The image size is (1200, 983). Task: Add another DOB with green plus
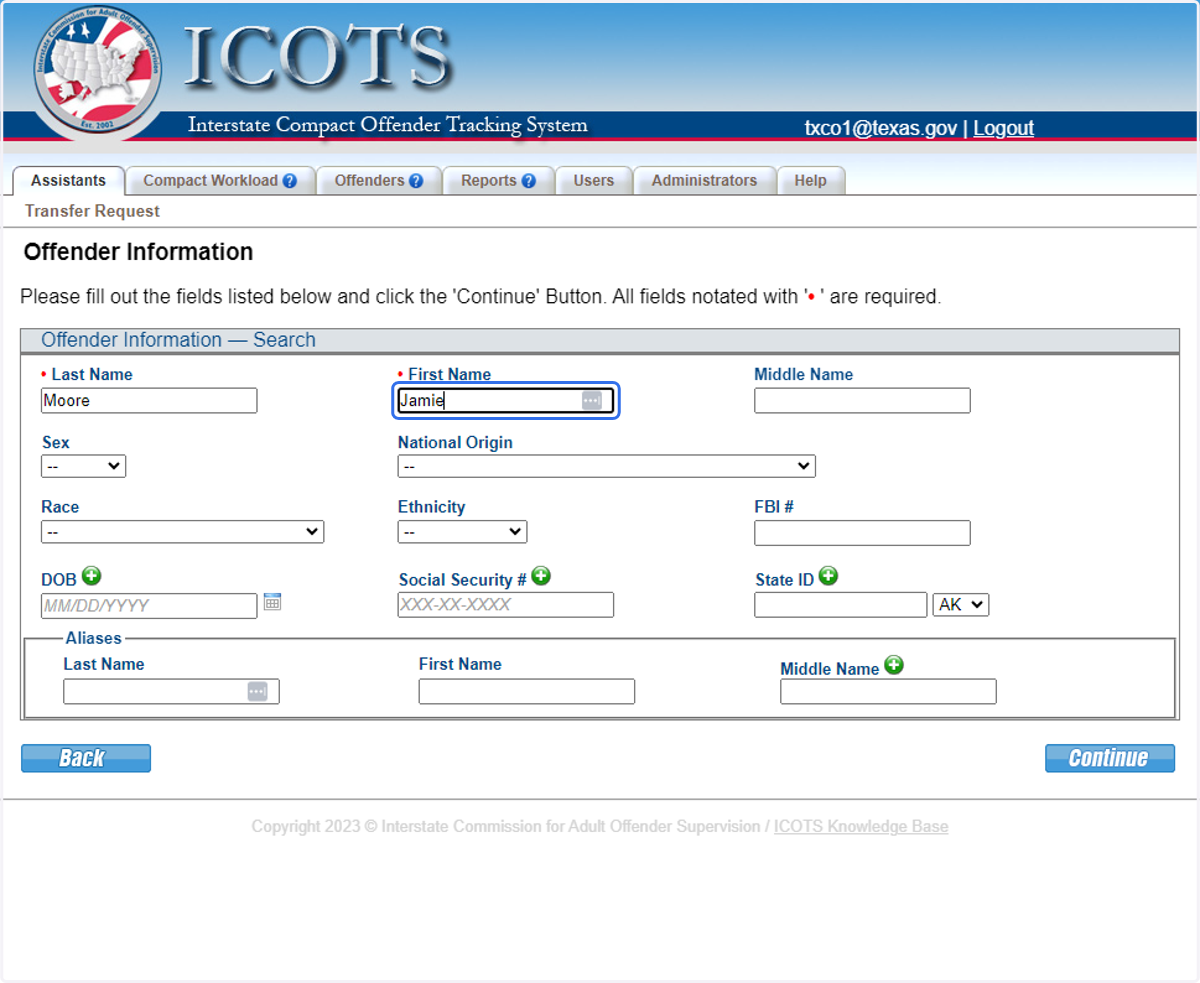[x=92, y=576]
